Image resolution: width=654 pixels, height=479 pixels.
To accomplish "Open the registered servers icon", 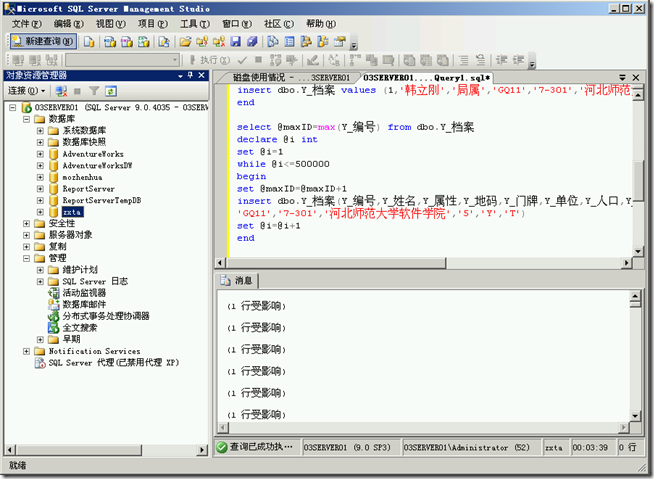I will 273,41.
